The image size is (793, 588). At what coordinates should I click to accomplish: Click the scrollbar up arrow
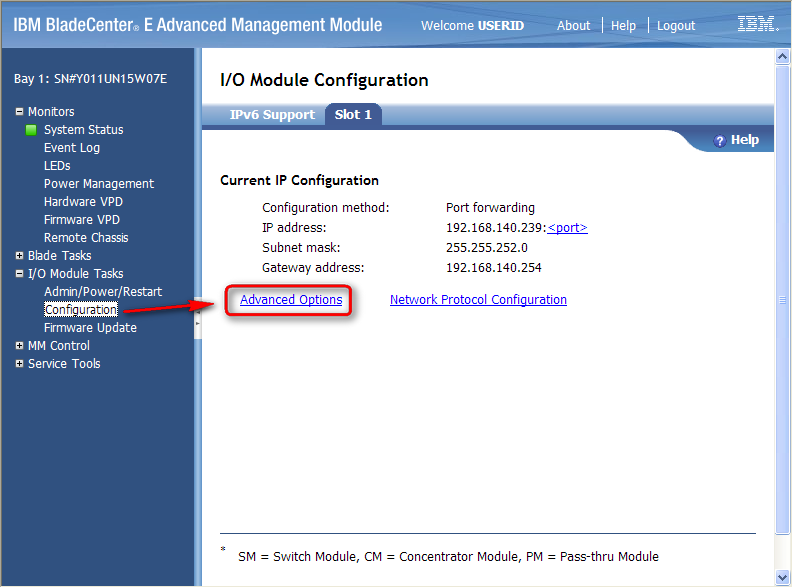[x=782, y=57]
